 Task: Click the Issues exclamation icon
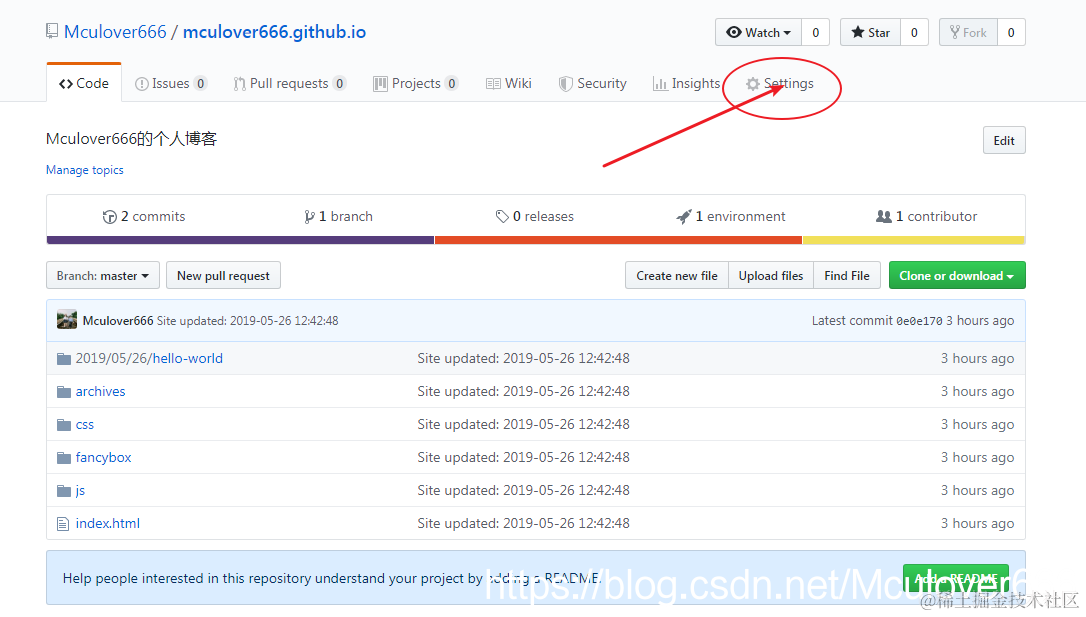coord(141,84)
